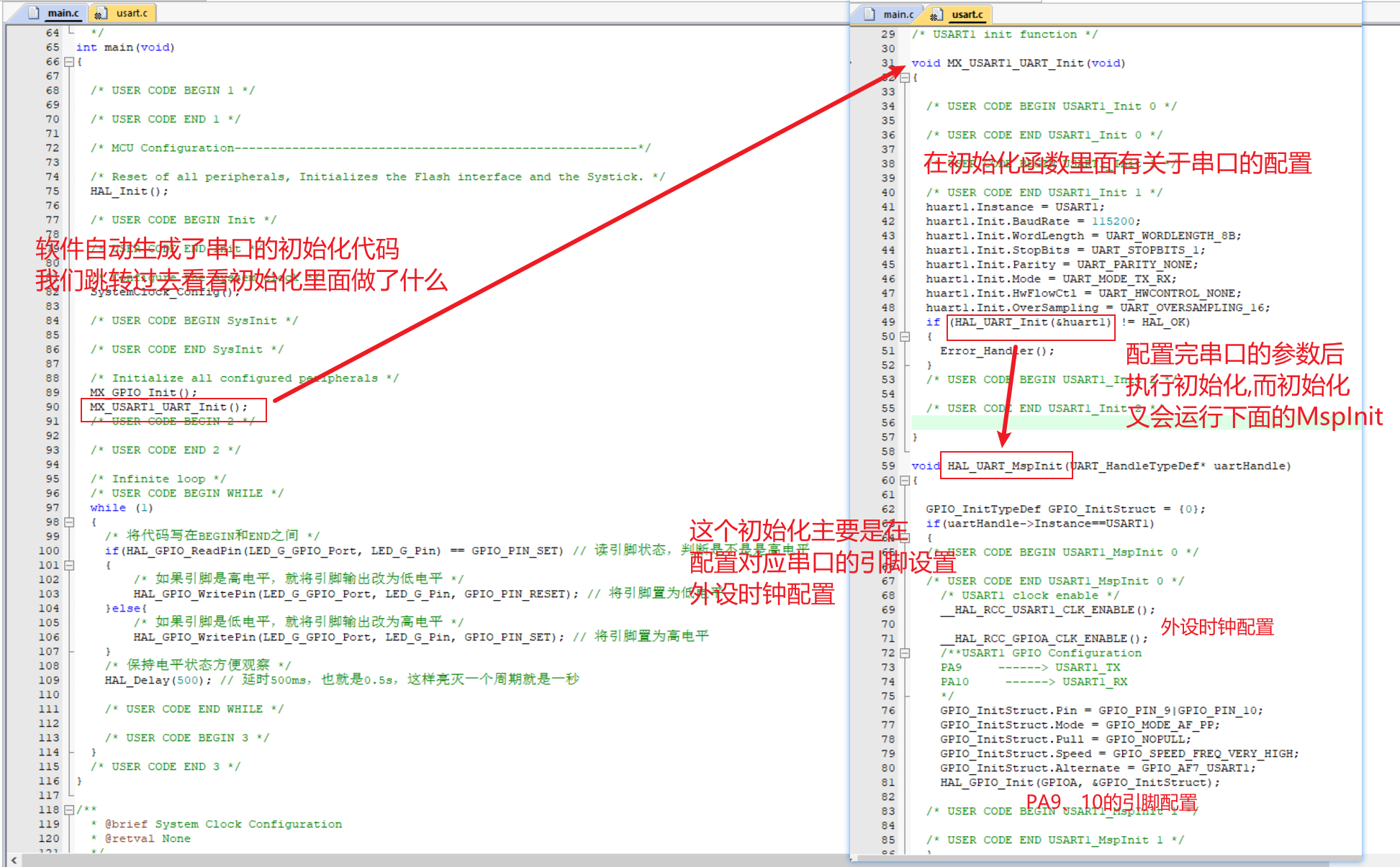The image size is (1400, 867).
Task: Click the bottom horizontal scrollbar track
Action: [432, 860]
